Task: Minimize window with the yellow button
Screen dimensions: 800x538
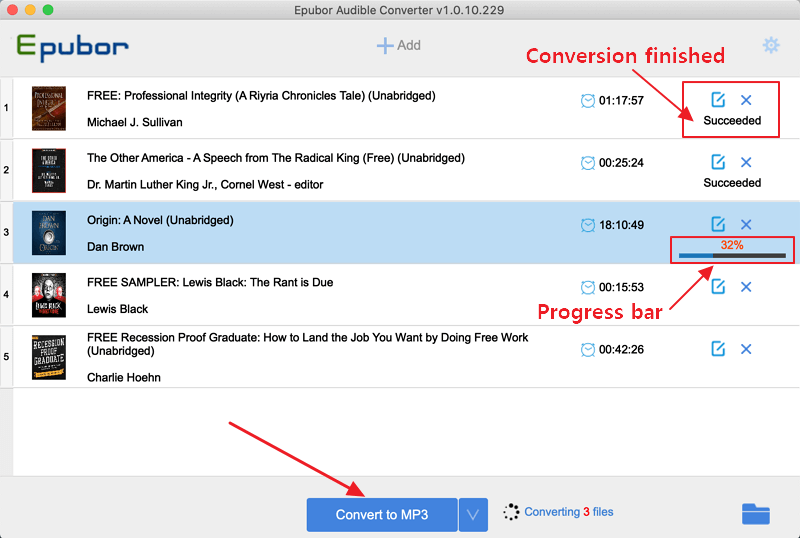Action: [x=30, y=10]
